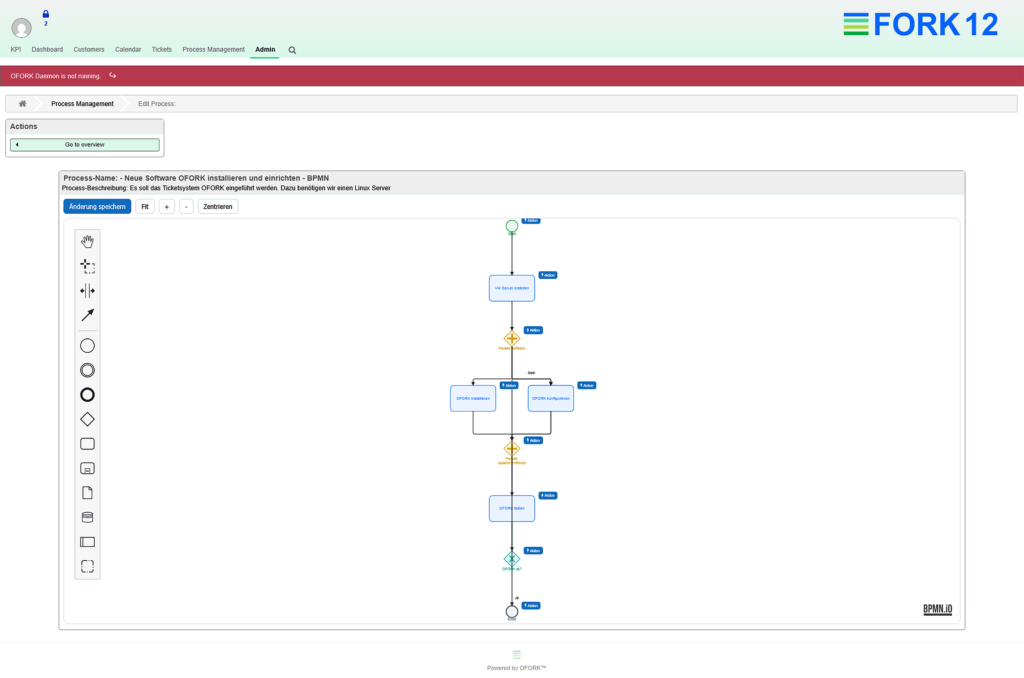This screenshot has height=678, width=1024.
Task: Click 'Änderung speichern' button
Action: point(97,206)
